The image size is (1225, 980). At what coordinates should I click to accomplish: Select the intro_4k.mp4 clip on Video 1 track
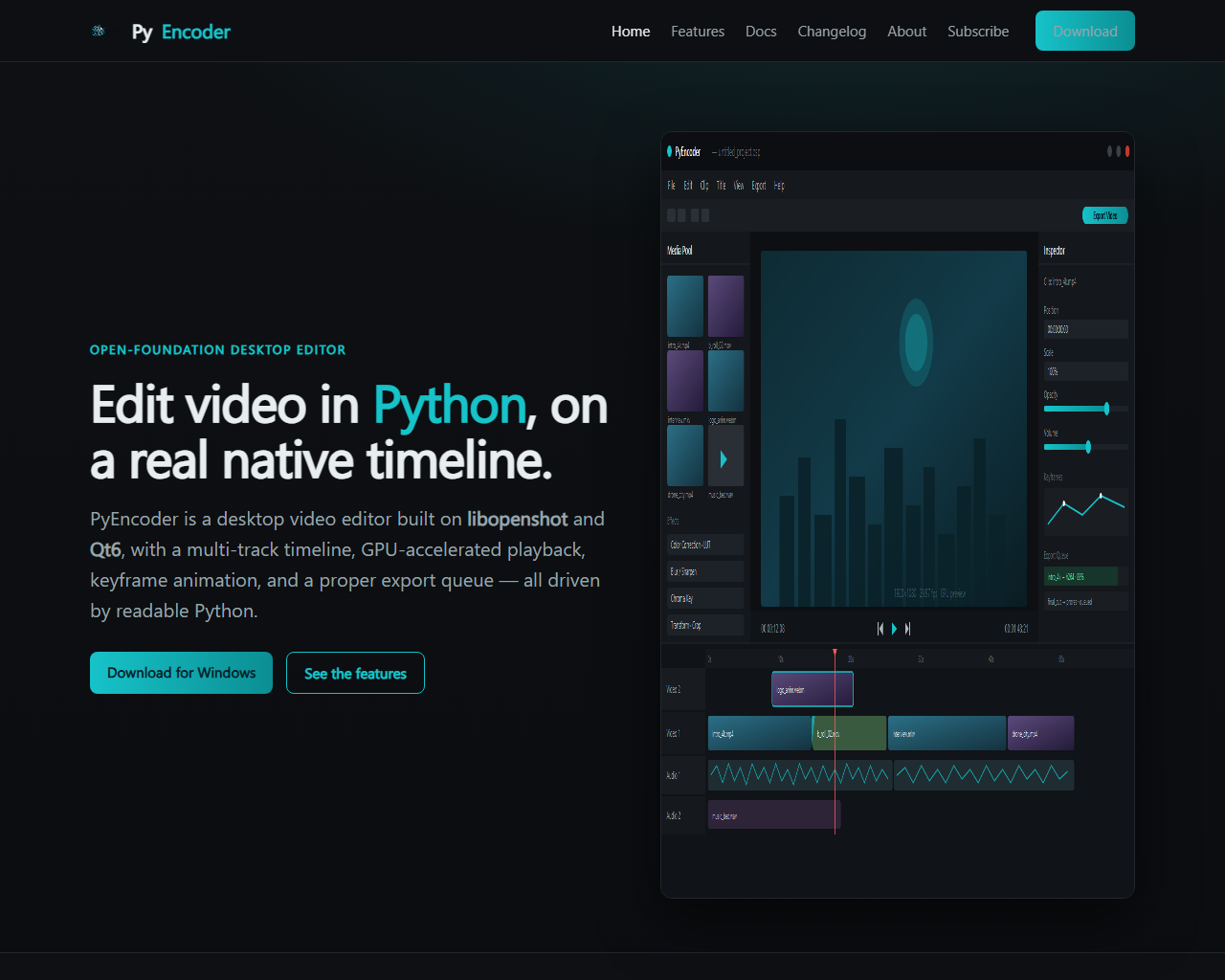pos(760,733)
